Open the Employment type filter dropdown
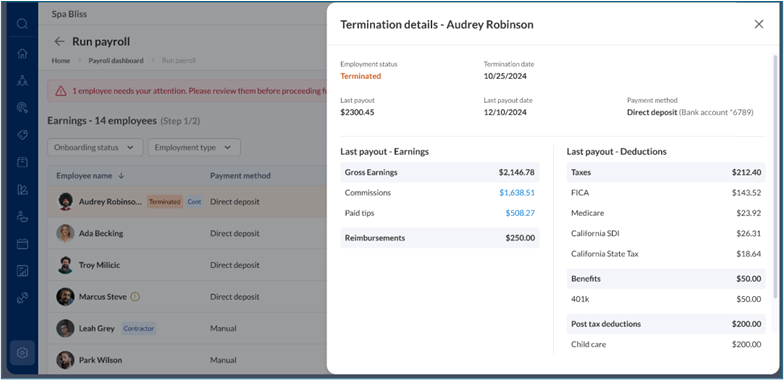This screenshot has height=380, width=784. point(194,148)
